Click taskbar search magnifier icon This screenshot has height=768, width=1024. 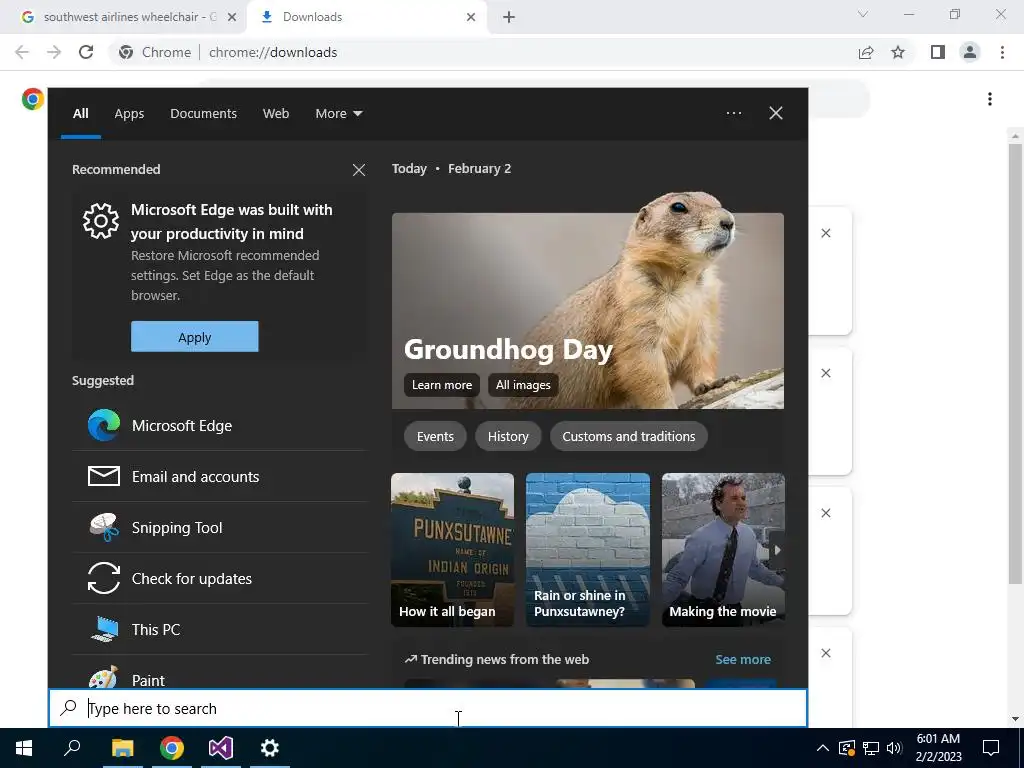coord(72,748)
